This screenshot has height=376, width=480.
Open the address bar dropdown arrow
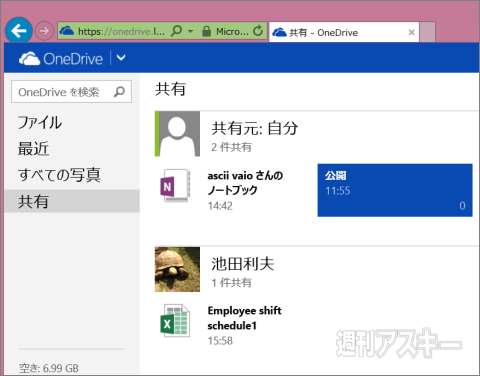190,31
